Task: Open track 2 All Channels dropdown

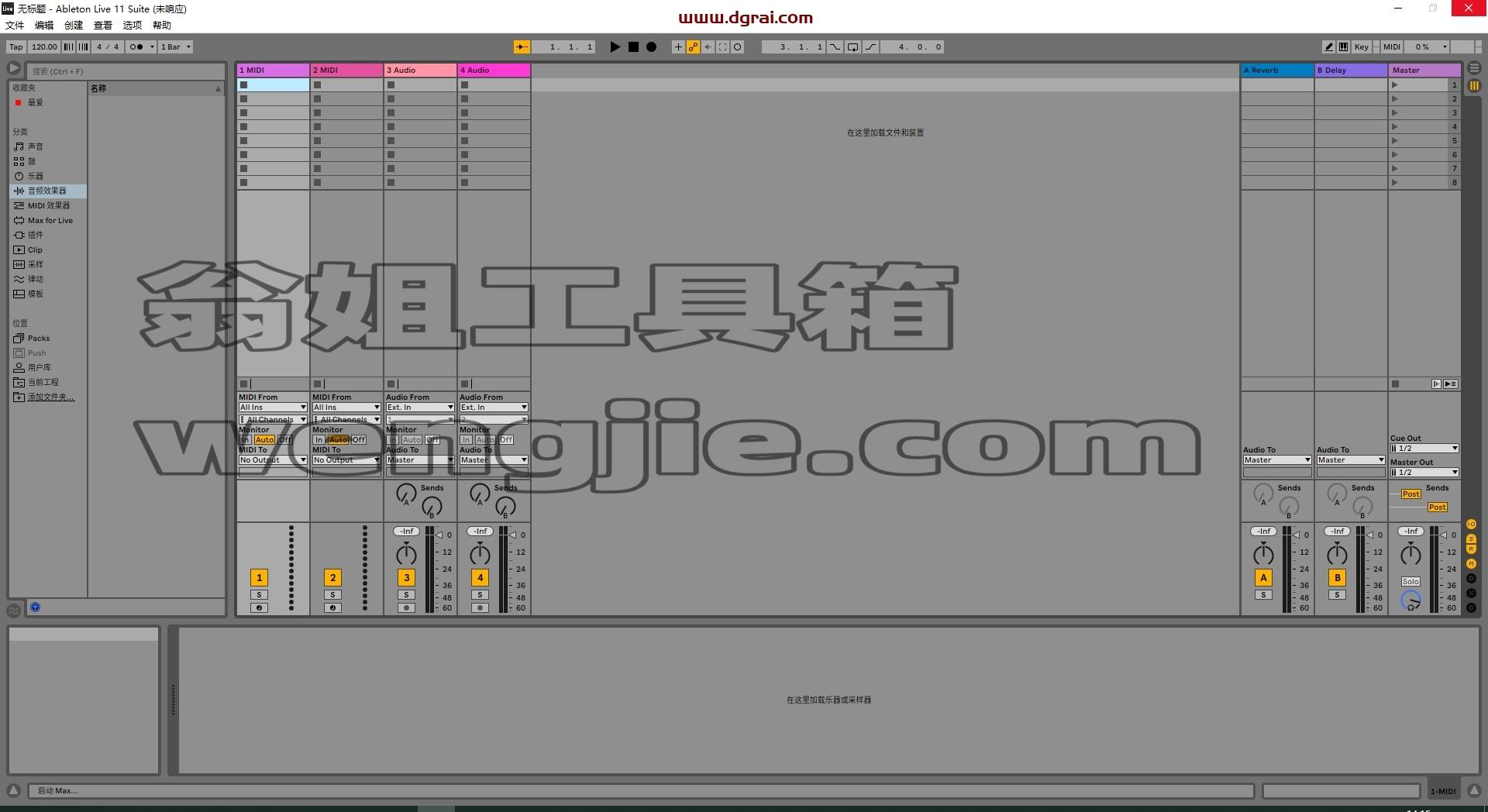Action: [346, 419]
